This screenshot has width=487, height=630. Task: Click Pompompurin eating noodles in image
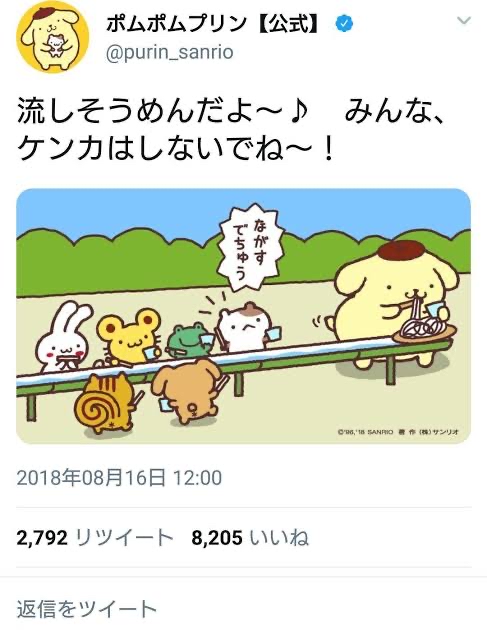395,302
